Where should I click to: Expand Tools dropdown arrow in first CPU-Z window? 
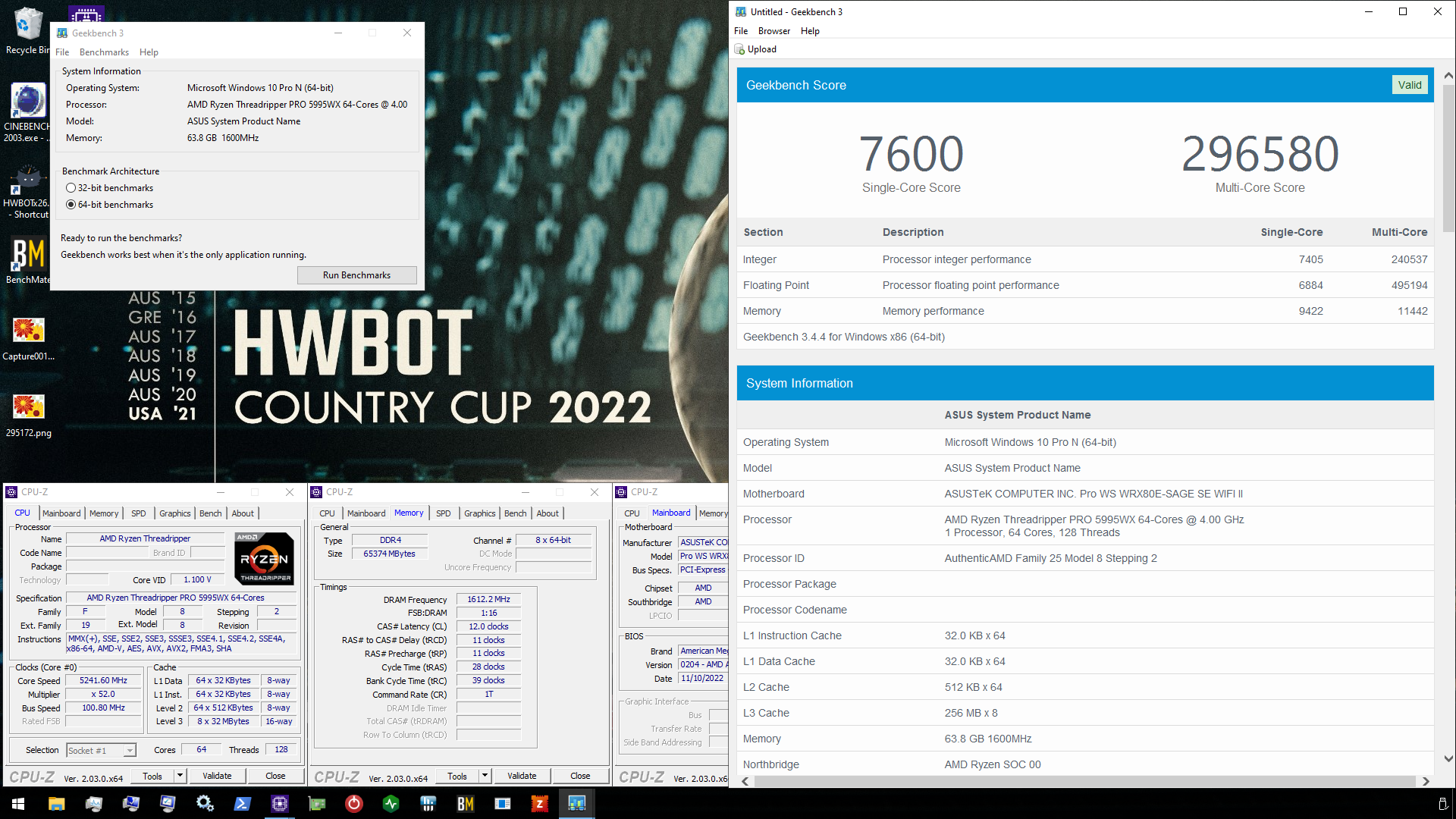click(180, 776)
